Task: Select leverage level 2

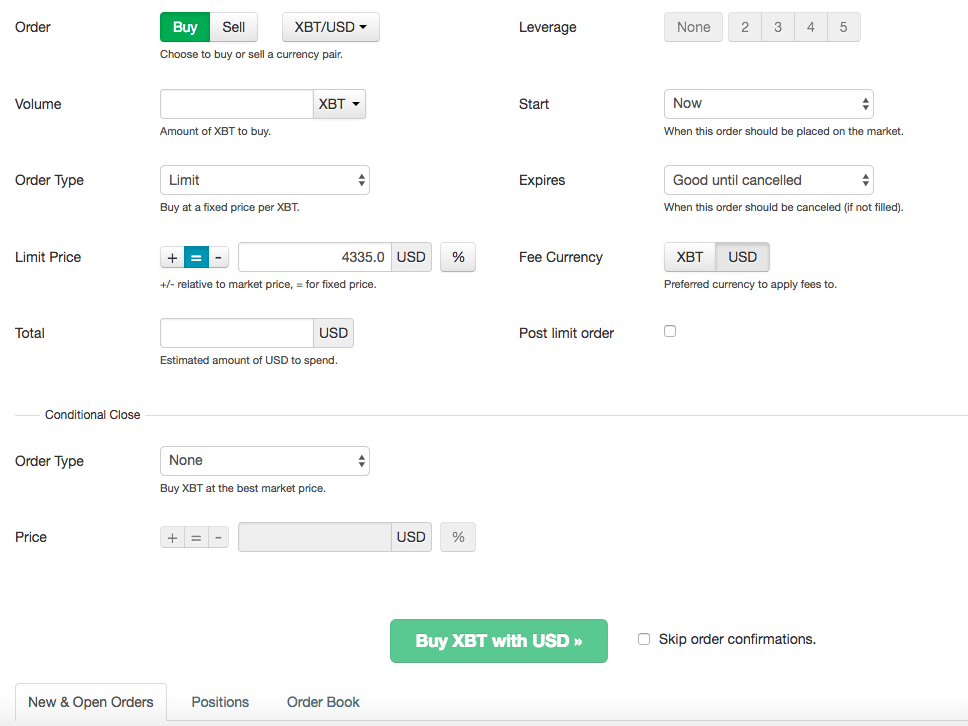Action: [745, 28]
